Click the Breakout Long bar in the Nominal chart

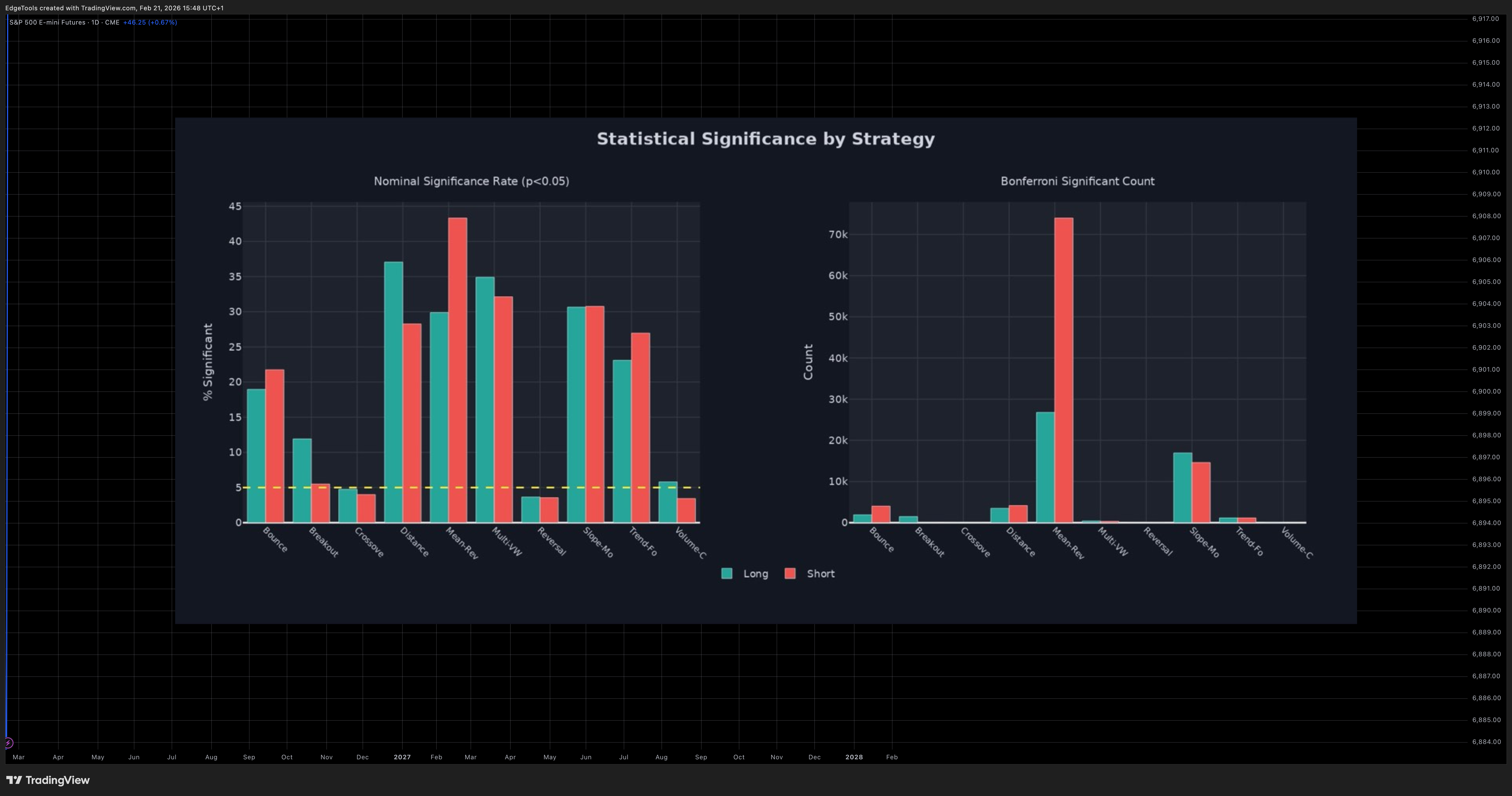click(x=302, y=480)
